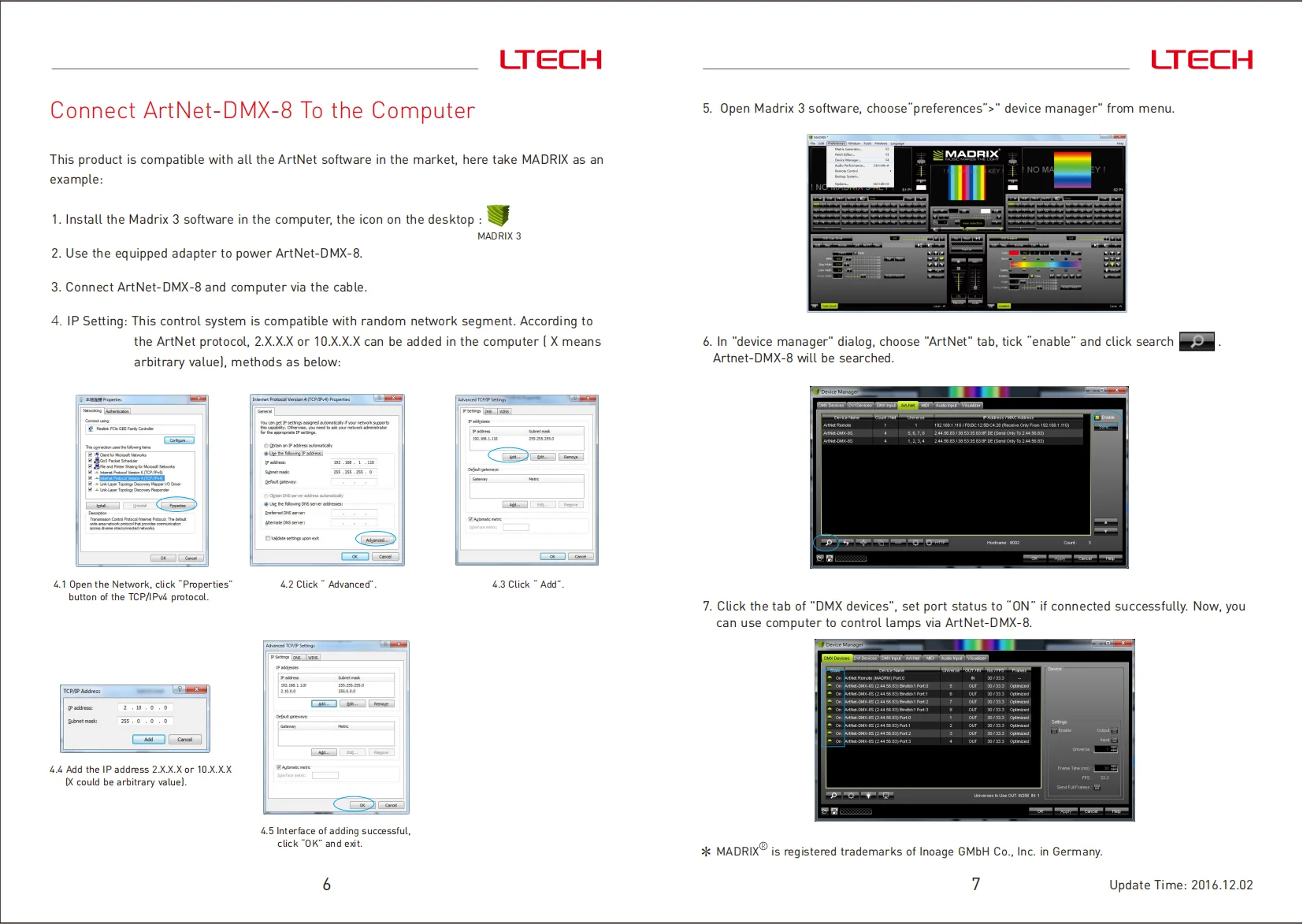Click the help question mark on TCP/IP Address dialog
This screenshot has width=1303, height=924.
(x=180, y=690)
